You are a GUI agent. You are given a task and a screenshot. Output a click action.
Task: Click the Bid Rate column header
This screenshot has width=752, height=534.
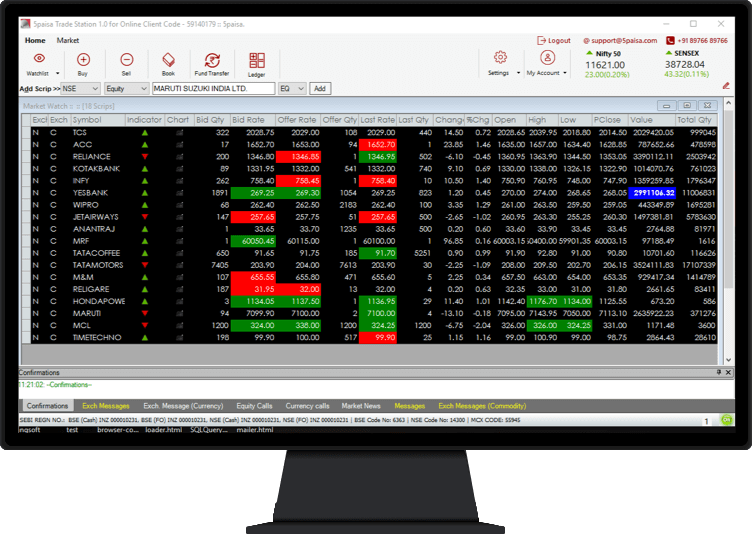[253, 120]
